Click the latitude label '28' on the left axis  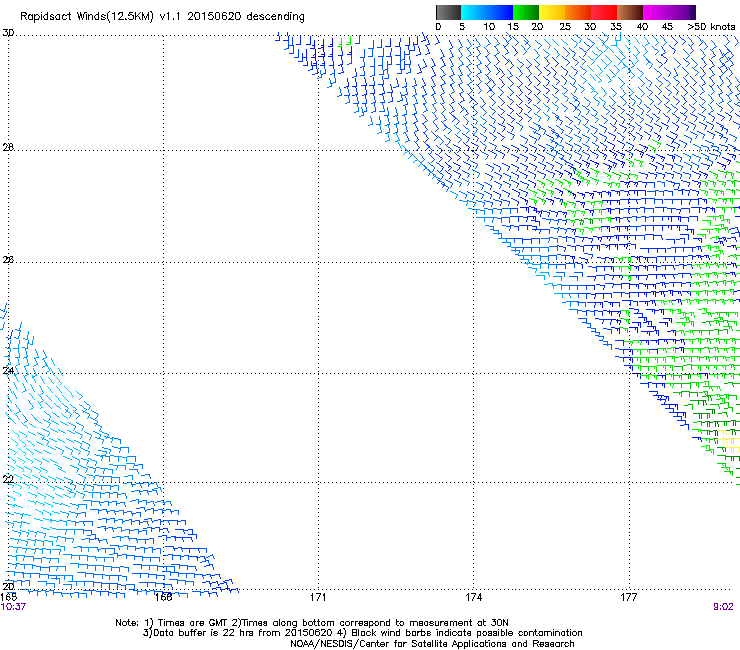[8, 148]
